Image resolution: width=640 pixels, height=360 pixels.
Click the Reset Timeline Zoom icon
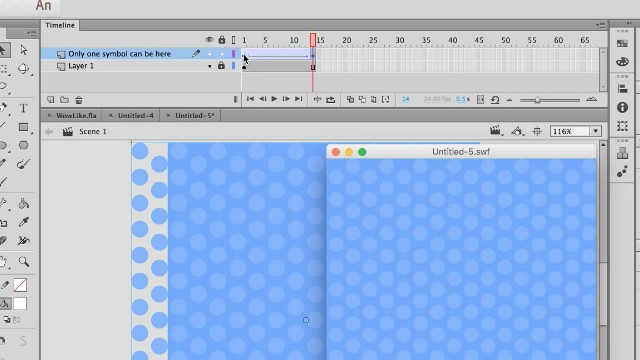495,100
